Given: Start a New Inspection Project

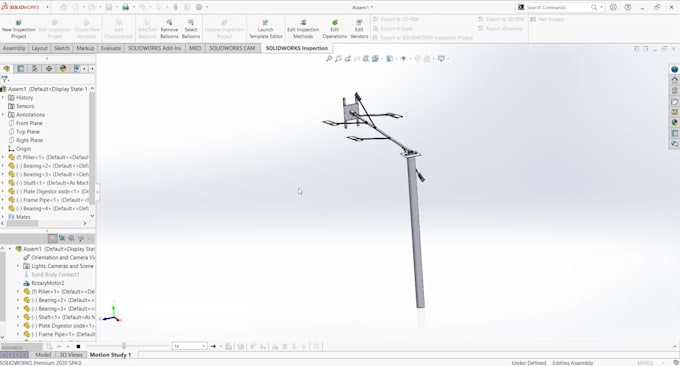Looking at the screenshot, I should tap(19, 29).
